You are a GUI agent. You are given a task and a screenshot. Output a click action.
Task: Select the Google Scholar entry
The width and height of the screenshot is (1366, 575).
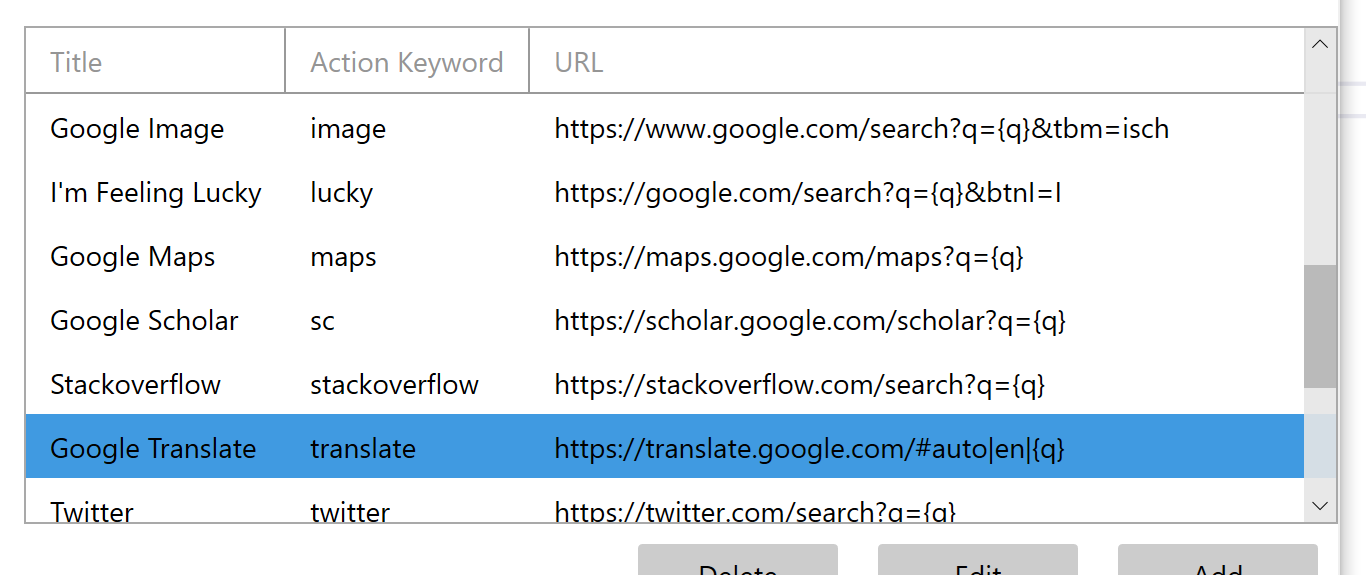tap(144, 321)
